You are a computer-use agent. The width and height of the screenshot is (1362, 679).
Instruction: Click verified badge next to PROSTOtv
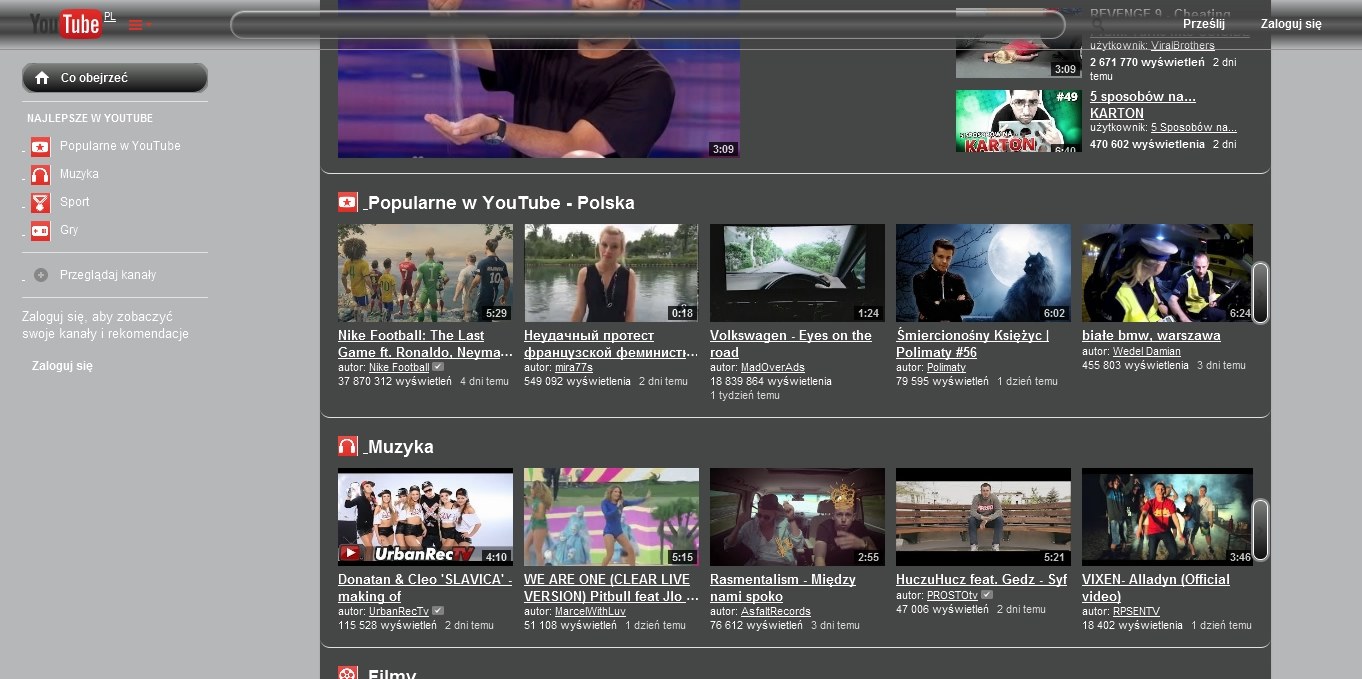coord(987,595)
